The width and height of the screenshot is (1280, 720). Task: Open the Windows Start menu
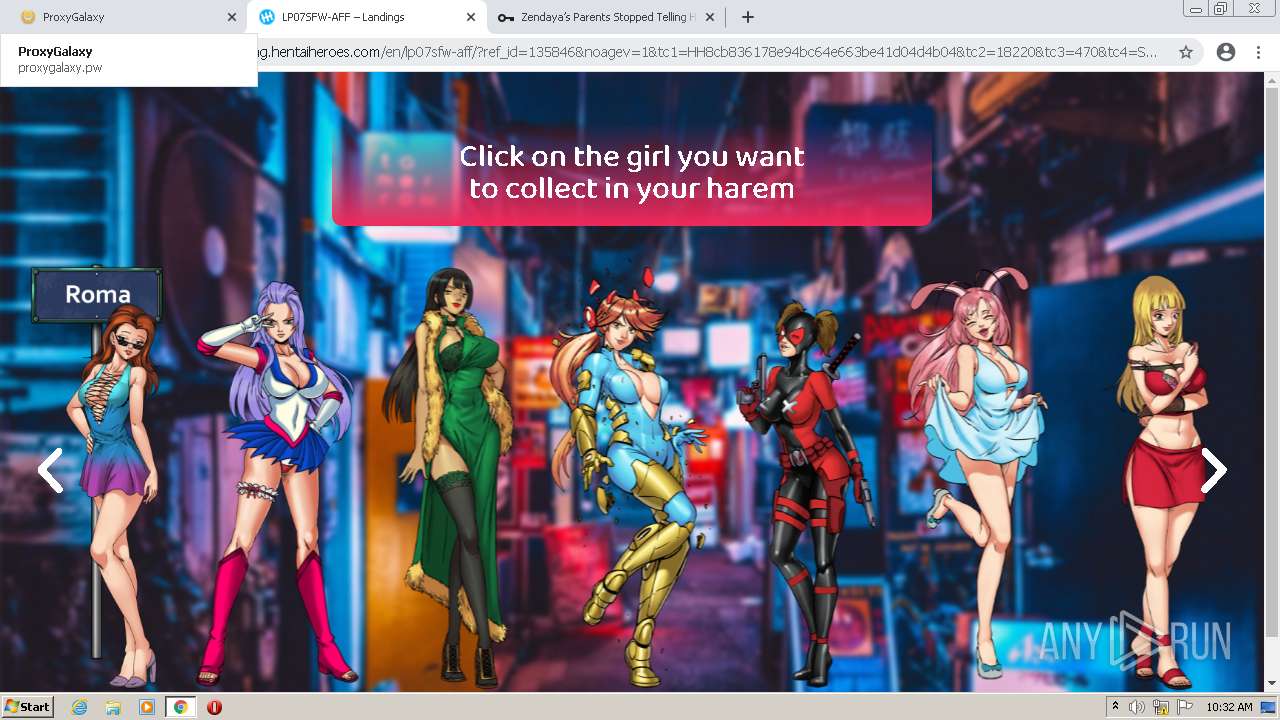point(28,706)
